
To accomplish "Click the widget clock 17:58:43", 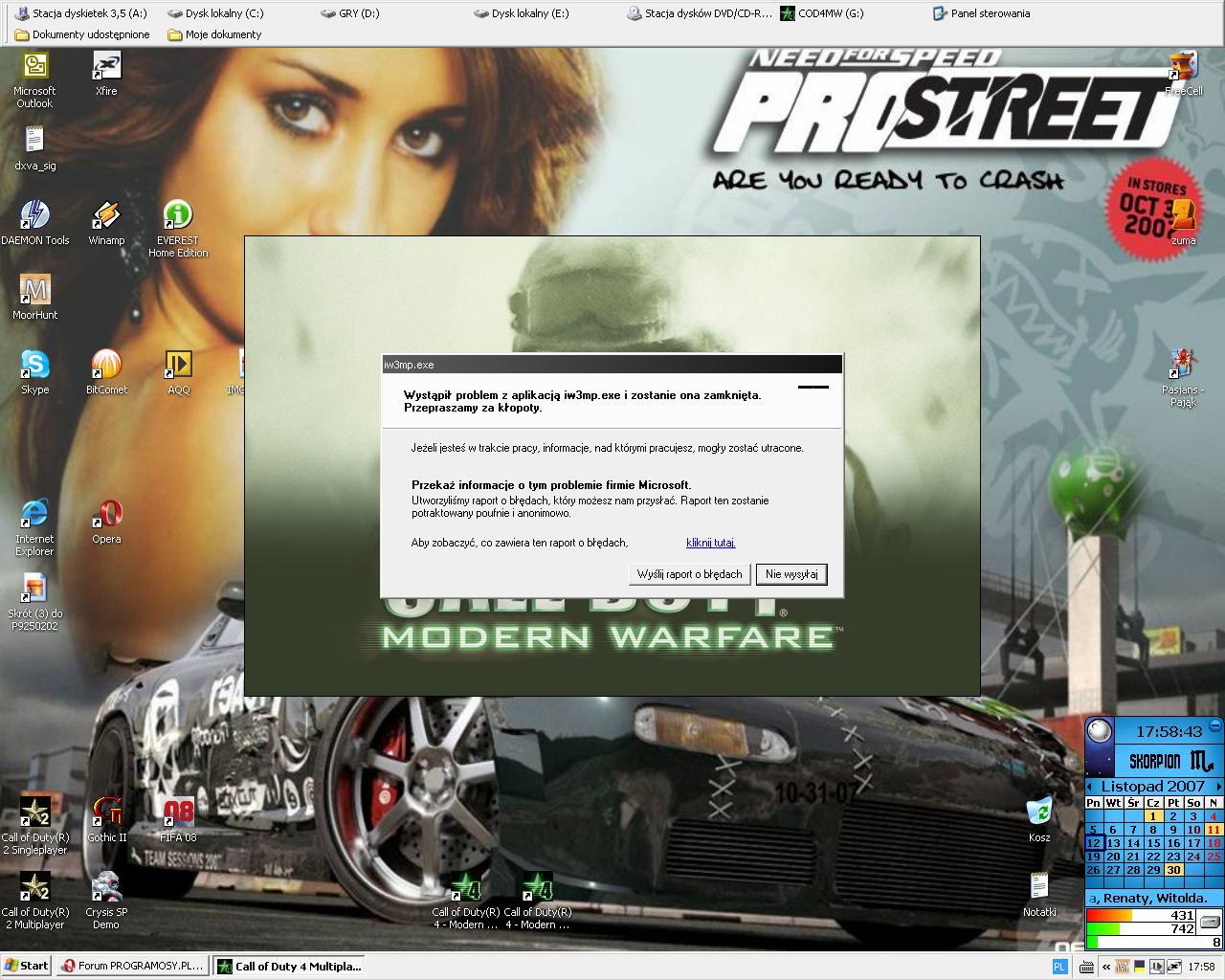I will 1169,731.
